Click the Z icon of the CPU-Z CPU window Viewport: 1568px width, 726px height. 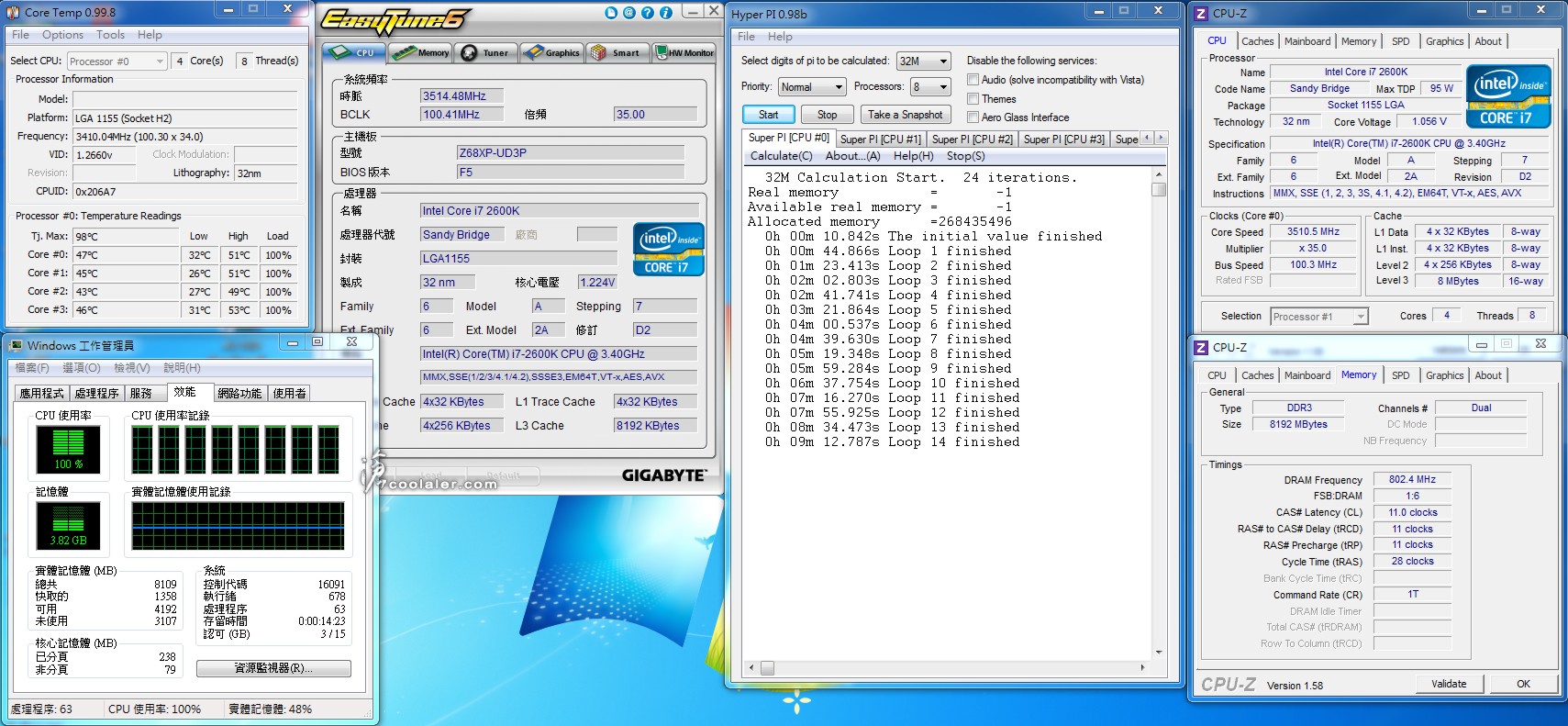pos(1201,14)
